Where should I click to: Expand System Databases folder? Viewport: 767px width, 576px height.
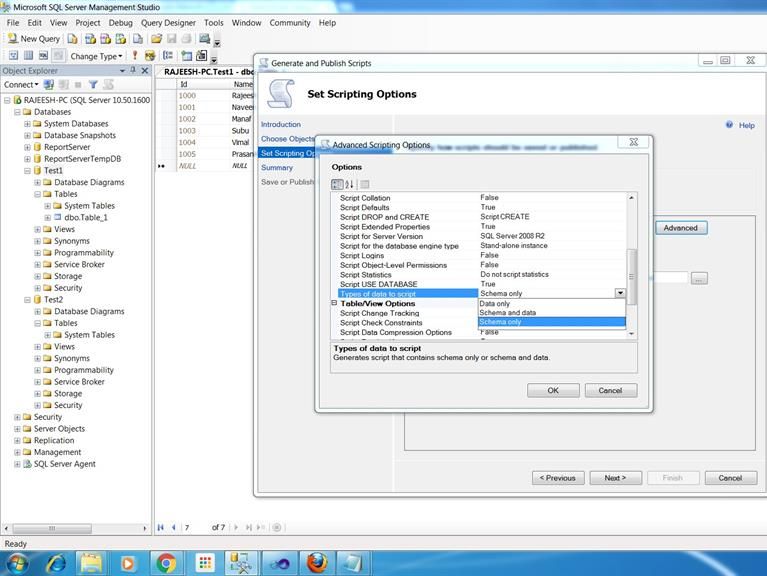[27, 124]
